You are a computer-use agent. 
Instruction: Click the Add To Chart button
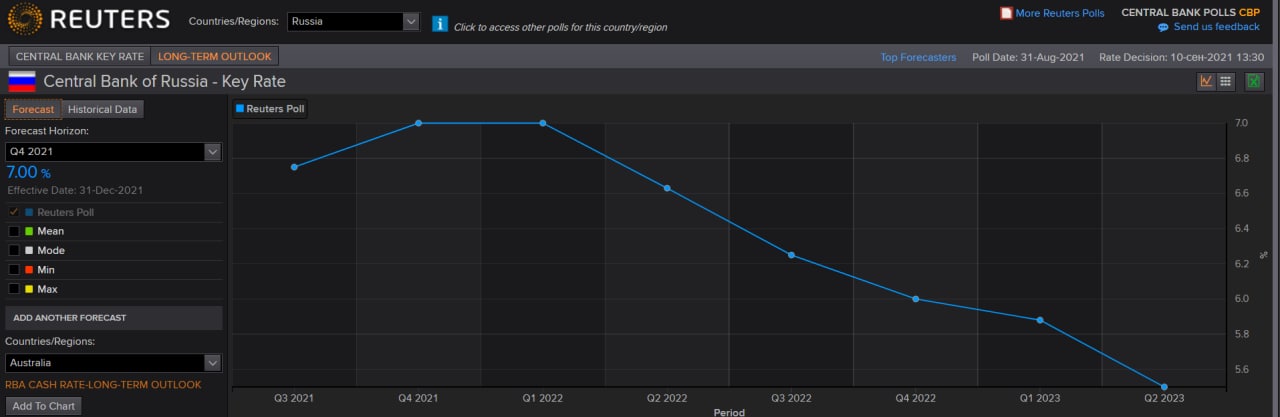tap(43, 406)
